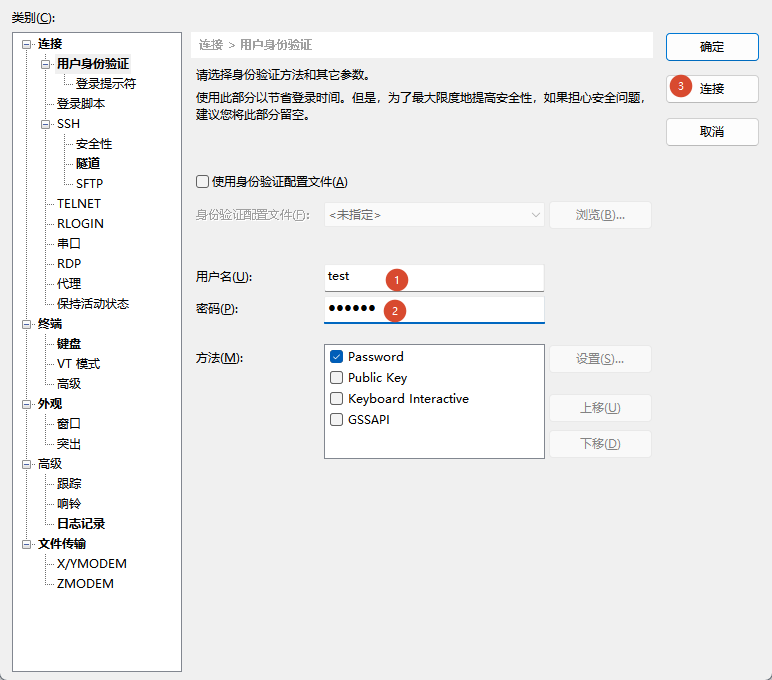Uncheck the Password method checkbox
The height and width of the screenshot is (680, 772).
[337, 356]
